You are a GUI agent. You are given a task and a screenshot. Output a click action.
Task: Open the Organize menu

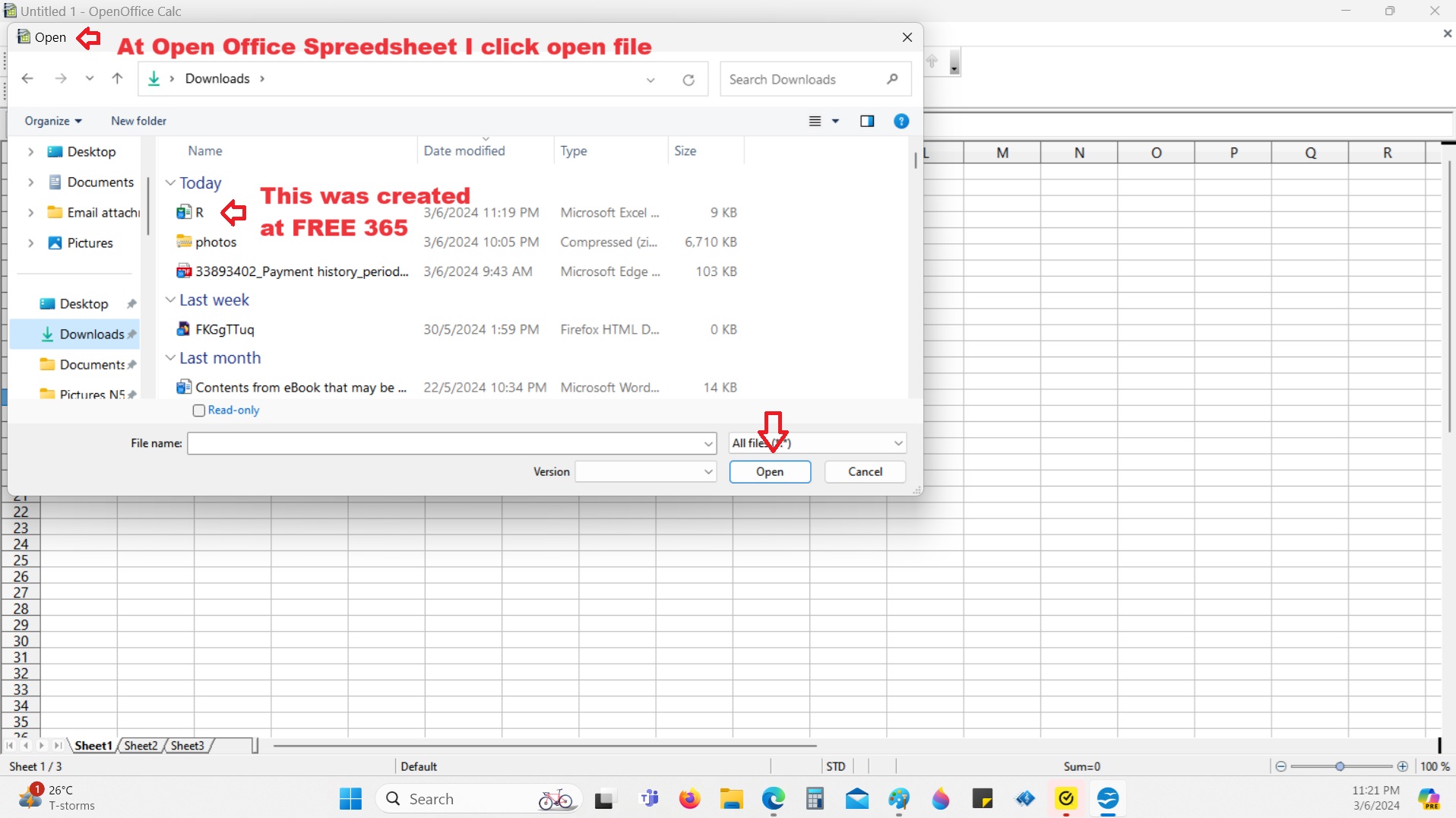tap(52, 121)
